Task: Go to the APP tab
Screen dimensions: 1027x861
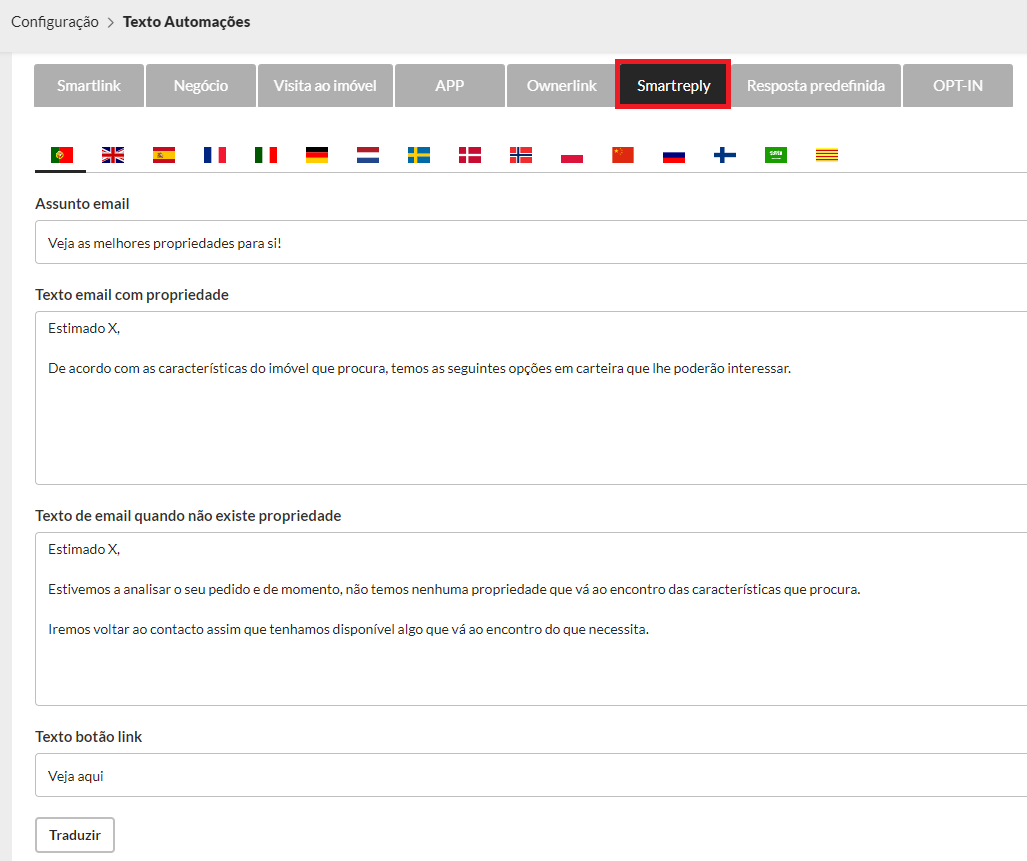Action: 450,86
